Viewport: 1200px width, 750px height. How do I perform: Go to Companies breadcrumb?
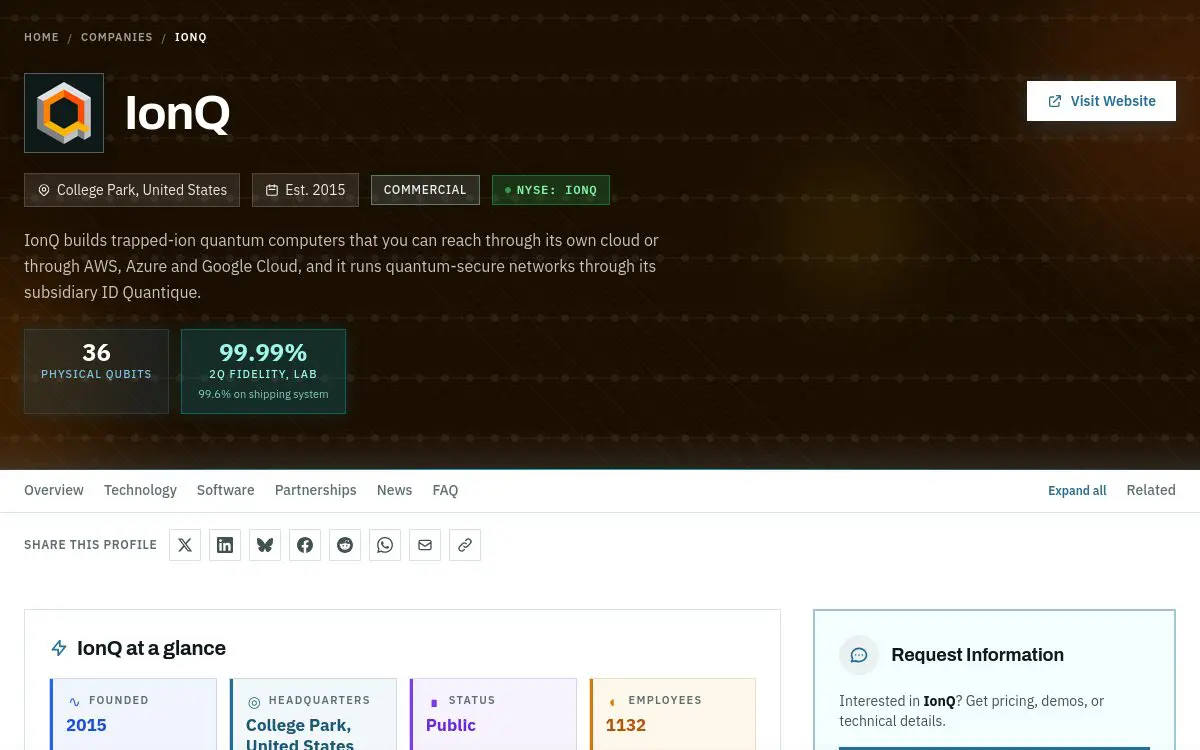point(117,37)
